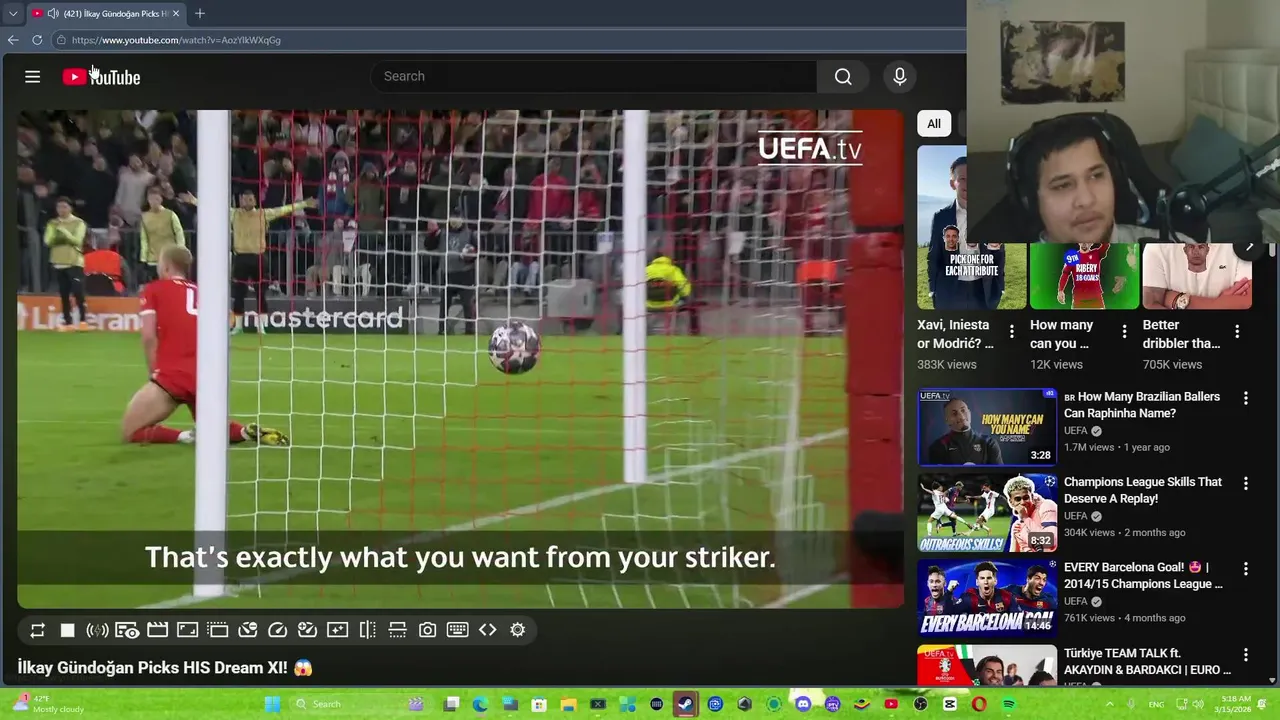Run custom script code brackets icon
The height and width of the screenshot is (720, 1280).
(488, 630)
